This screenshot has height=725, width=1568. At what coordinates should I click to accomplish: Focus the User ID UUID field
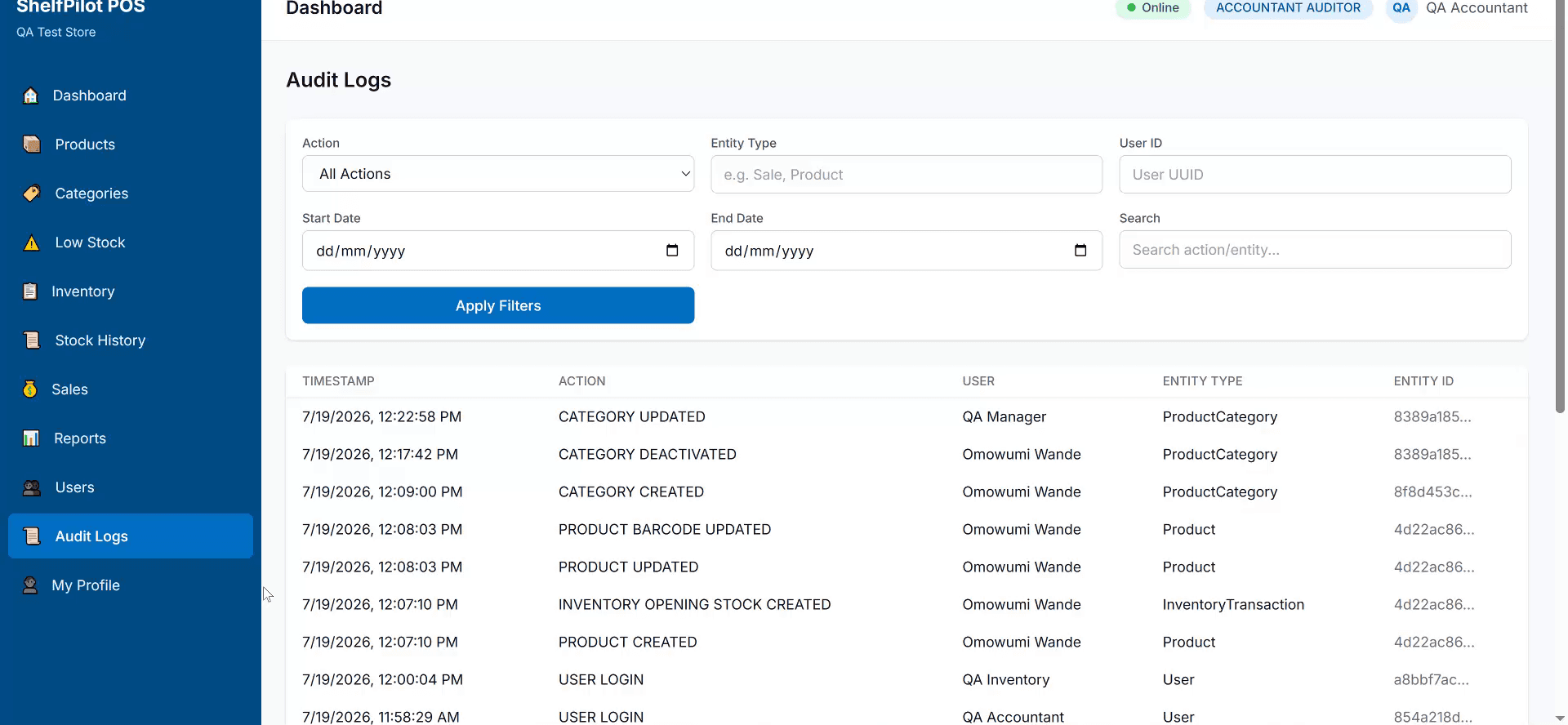pos(1315,175)
